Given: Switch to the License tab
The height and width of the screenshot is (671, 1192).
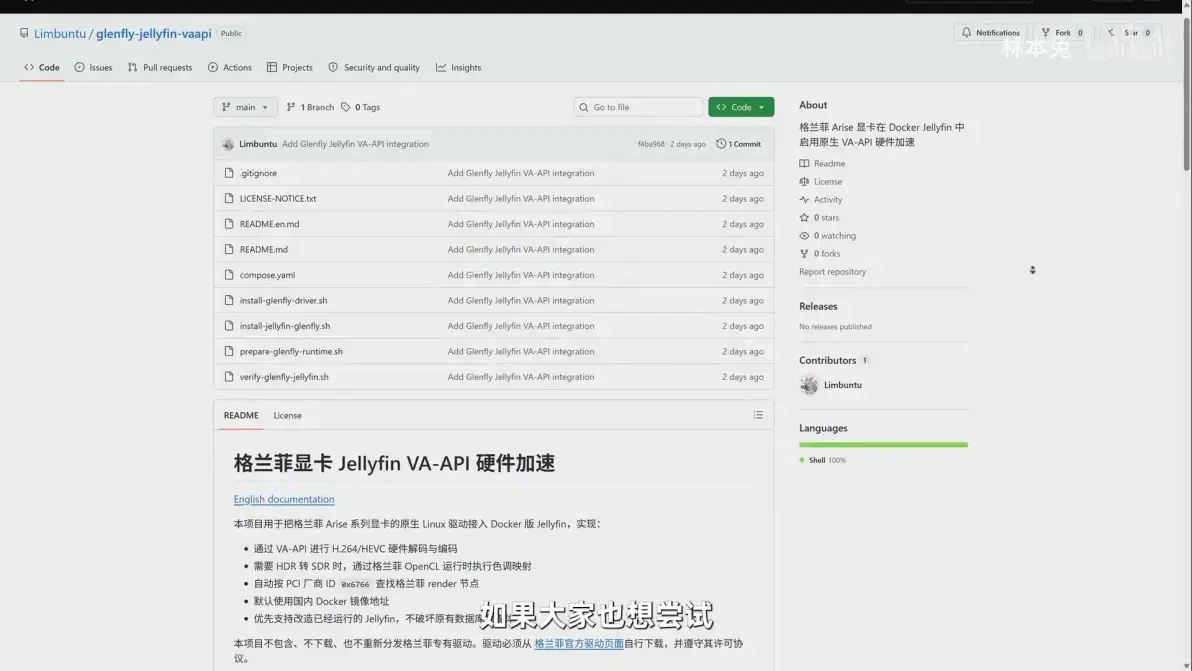Looking at the screenshot, I should [287, 416].
